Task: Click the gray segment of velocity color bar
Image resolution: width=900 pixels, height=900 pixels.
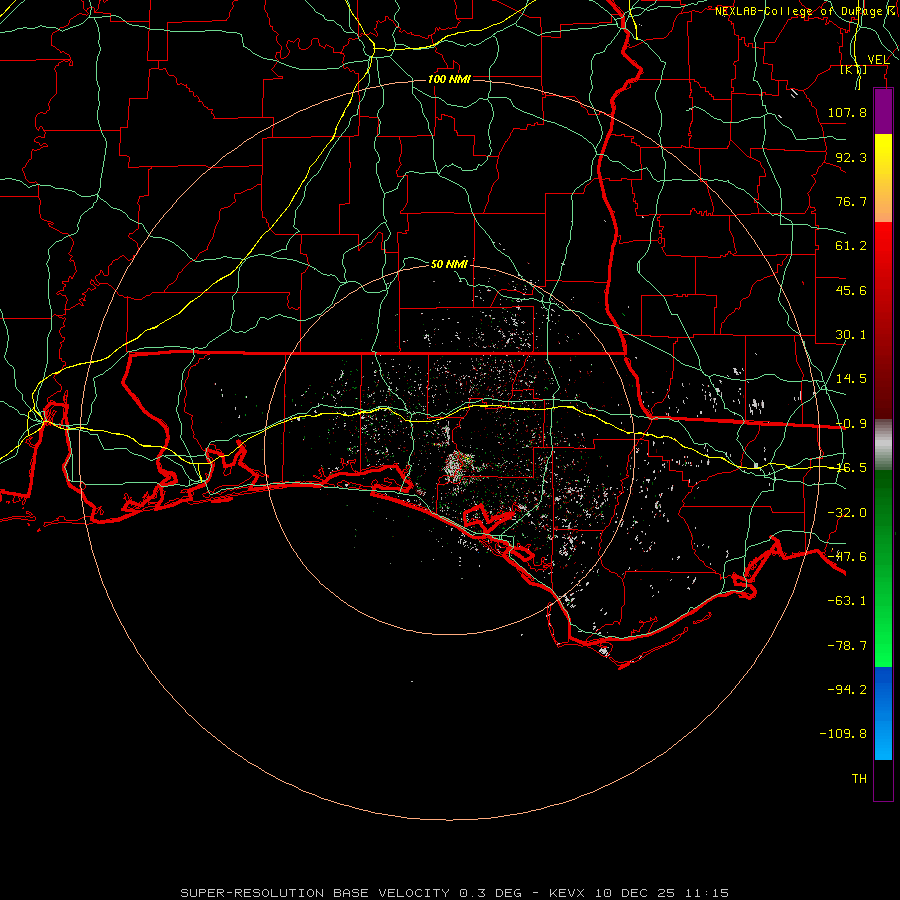Action: tap(883, 445)
